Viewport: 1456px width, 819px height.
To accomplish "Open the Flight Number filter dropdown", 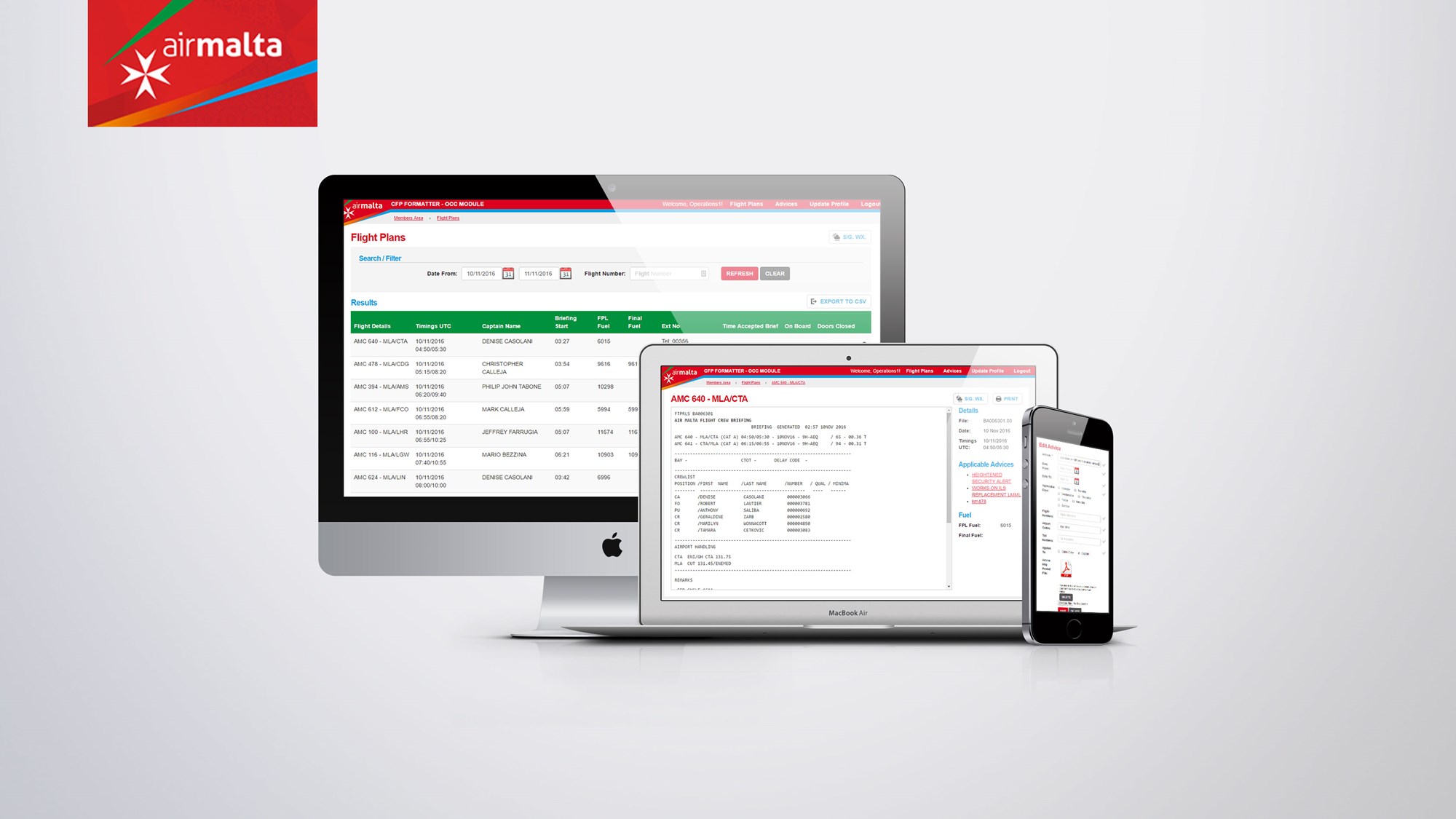I will (x=703, y=273).
